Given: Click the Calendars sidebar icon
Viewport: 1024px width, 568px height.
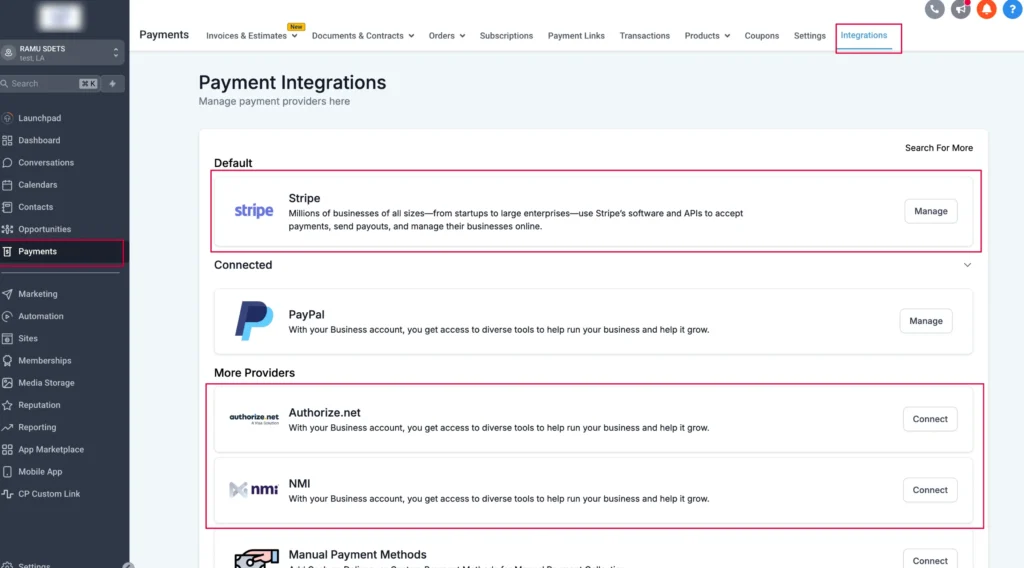Looking at the screenshot, I should click(7, 185).
